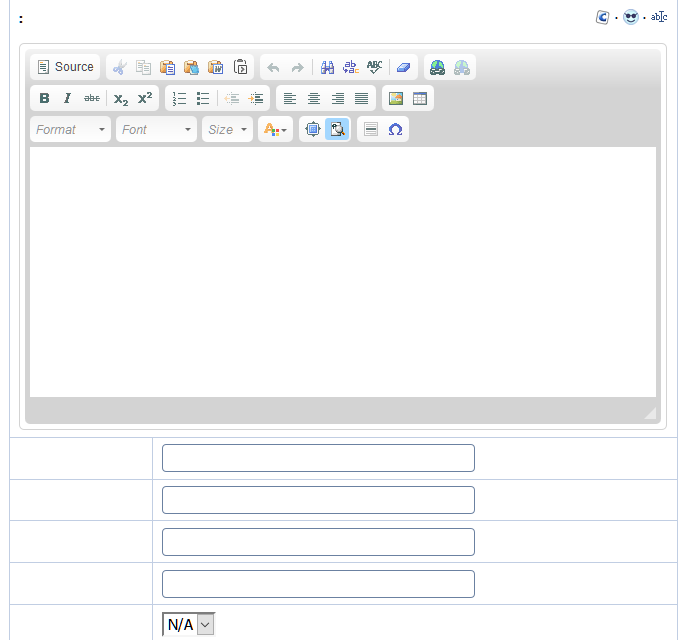Click the insert Link icon

click(437, 67)
